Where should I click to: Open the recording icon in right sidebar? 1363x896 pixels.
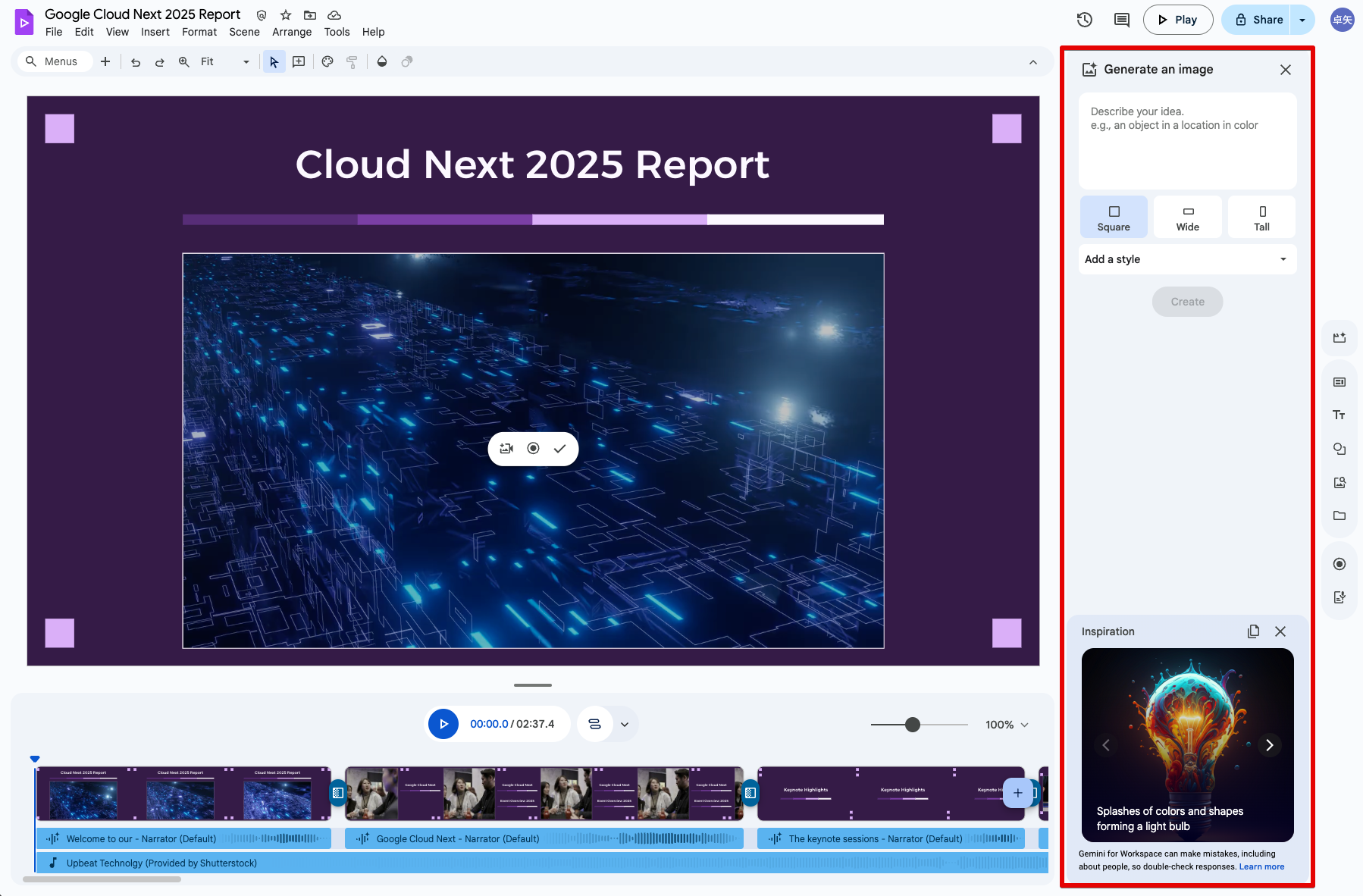point(1339,564)
